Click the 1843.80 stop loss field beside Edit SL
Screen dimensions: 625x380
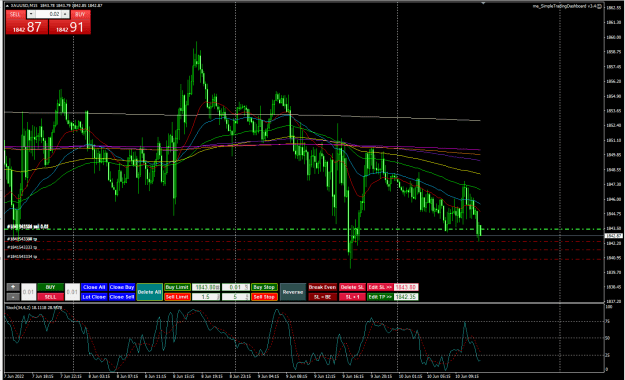point(406,287)
